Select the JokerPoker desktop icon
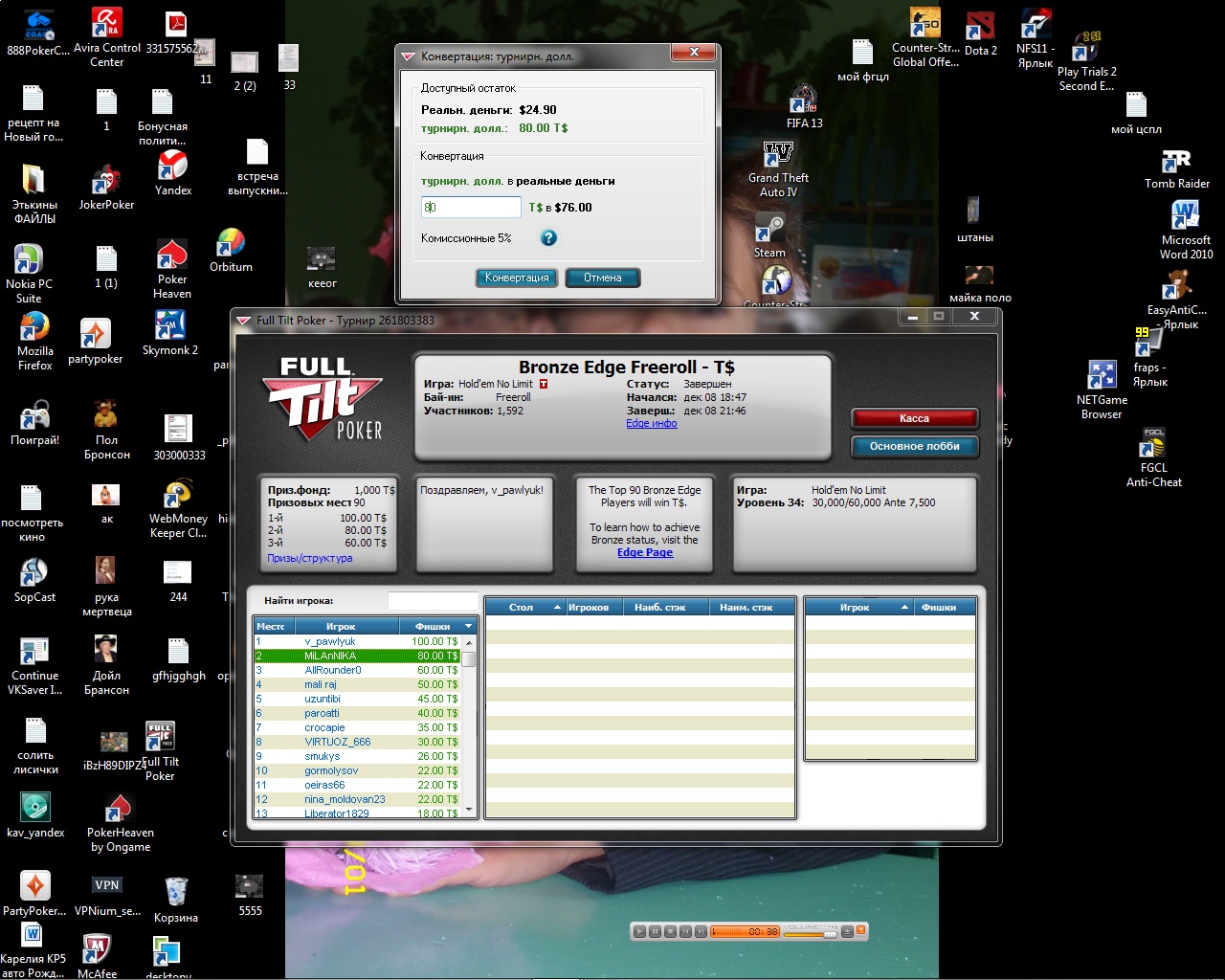Image resolution: width=1225 pixels, height=980 pixels. pos(106,189)
